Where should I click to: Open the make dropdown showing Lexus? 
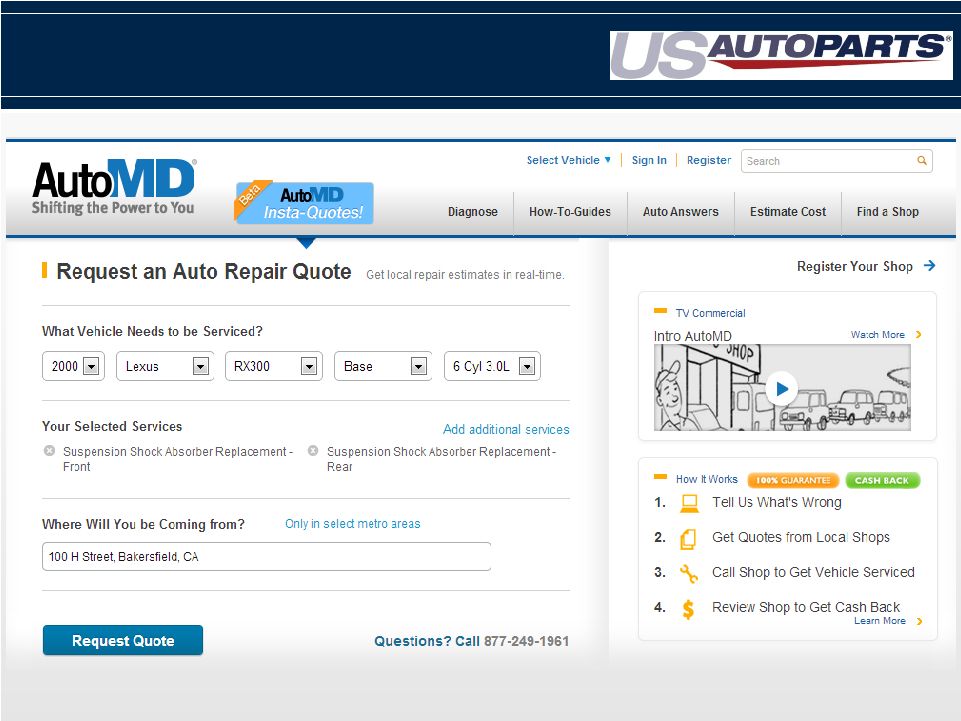(200, 367)
